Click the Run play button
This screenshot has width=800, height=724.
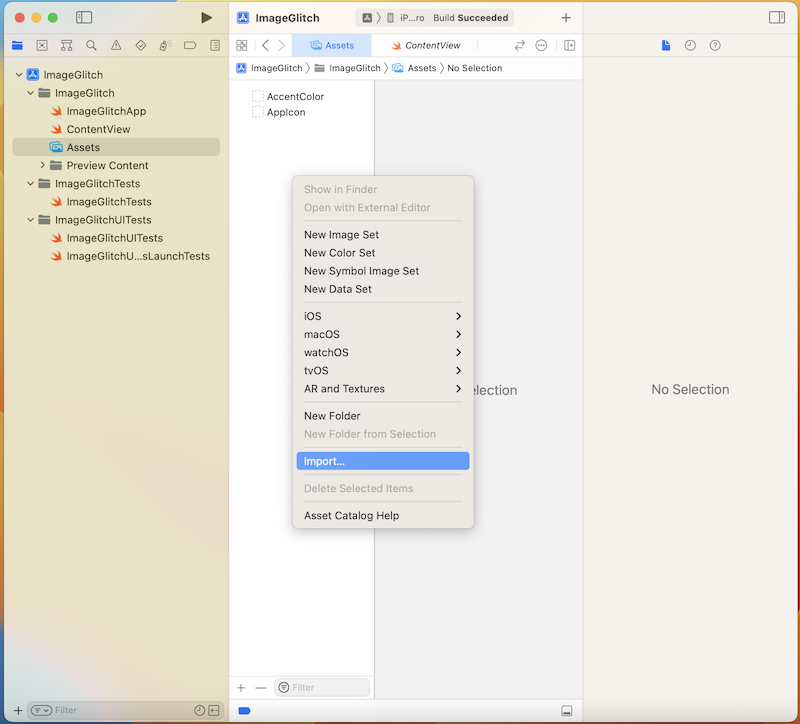tap(206, 18)
